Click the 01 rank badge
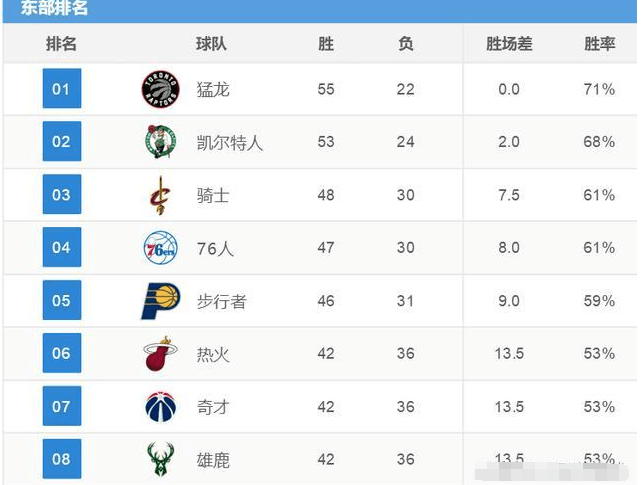 (x=62, y=88)
